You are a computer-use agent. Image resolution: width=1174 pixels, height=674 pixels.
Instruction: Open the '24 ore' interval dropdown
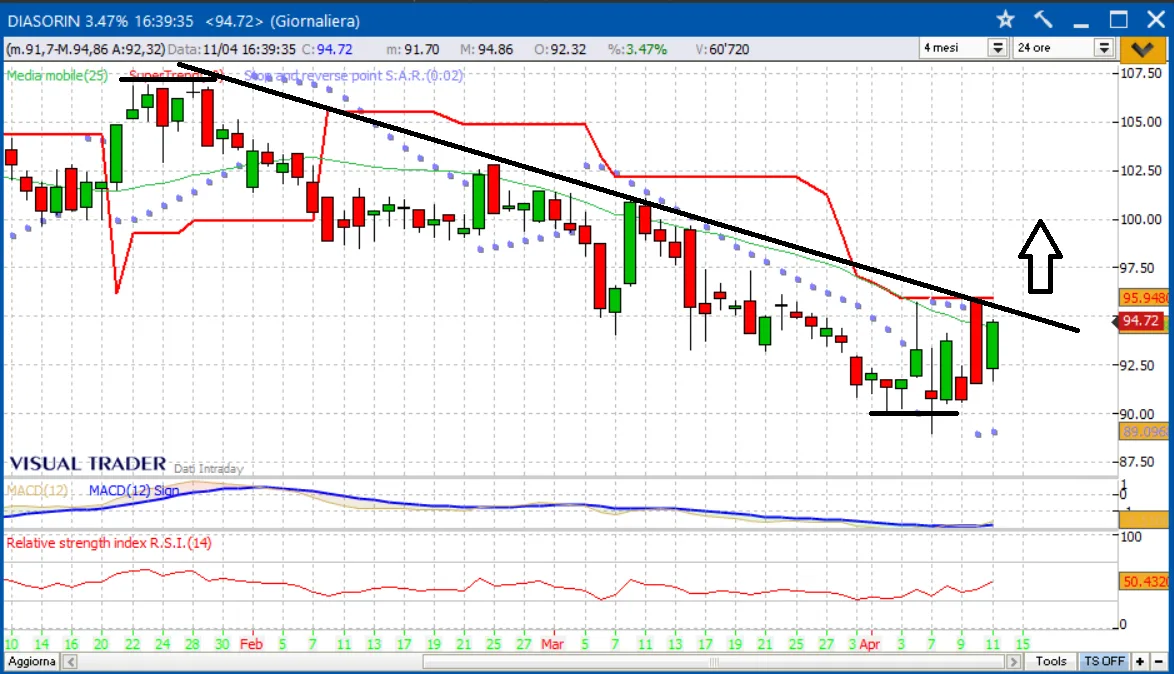1104,48
